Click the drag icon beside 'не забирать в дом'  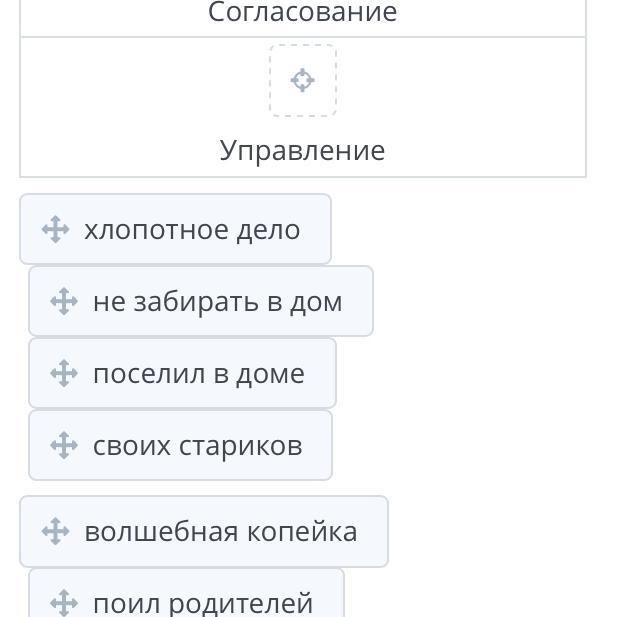point(64,302)
